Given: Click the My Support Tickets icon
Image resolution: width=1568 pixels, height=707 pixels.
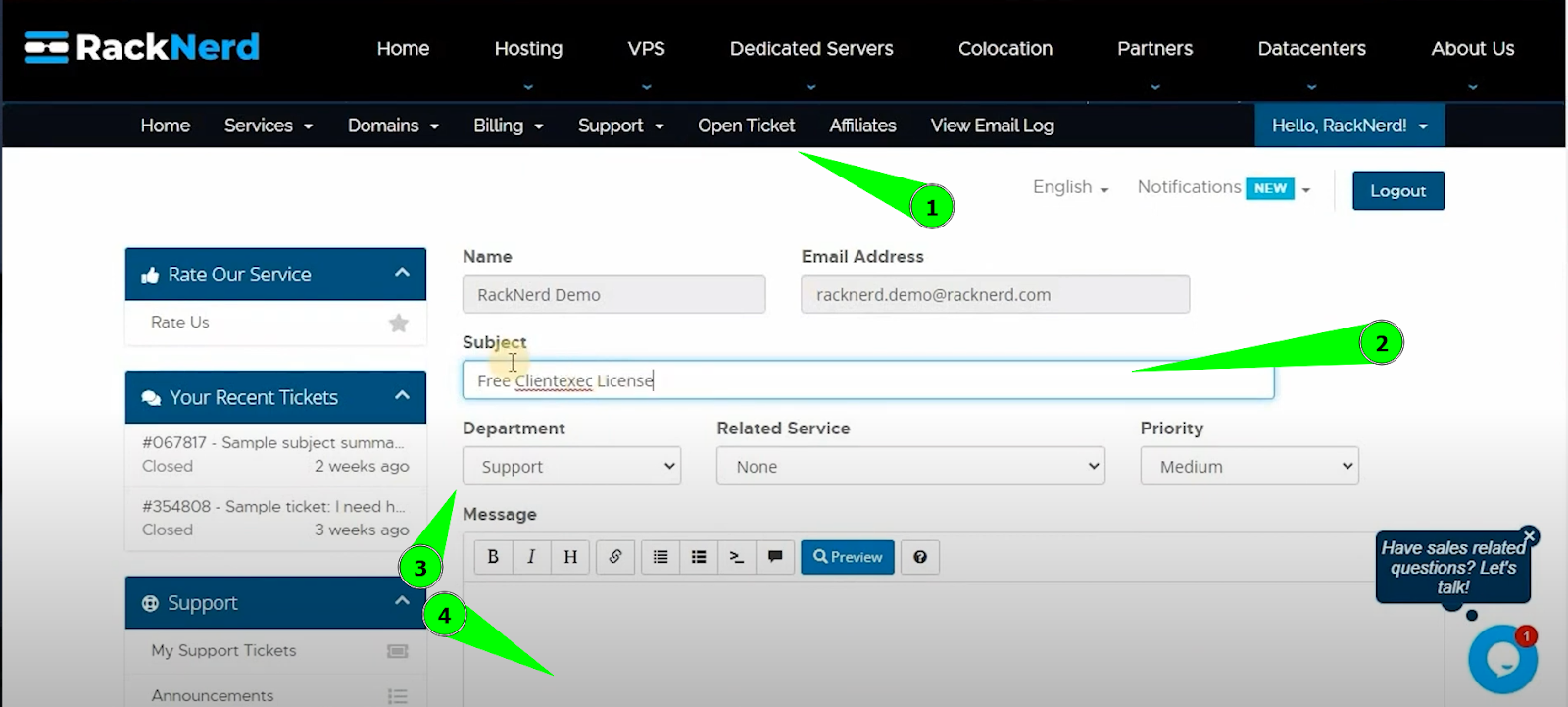Looking at the screenshot, I should point(397,651).
